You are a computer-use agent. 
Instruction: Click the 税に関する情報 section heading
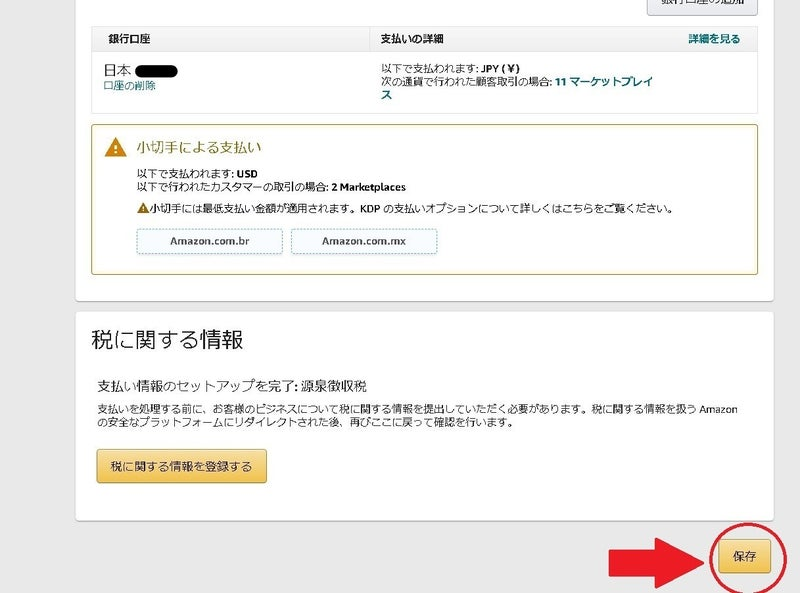tap(167, 340)
